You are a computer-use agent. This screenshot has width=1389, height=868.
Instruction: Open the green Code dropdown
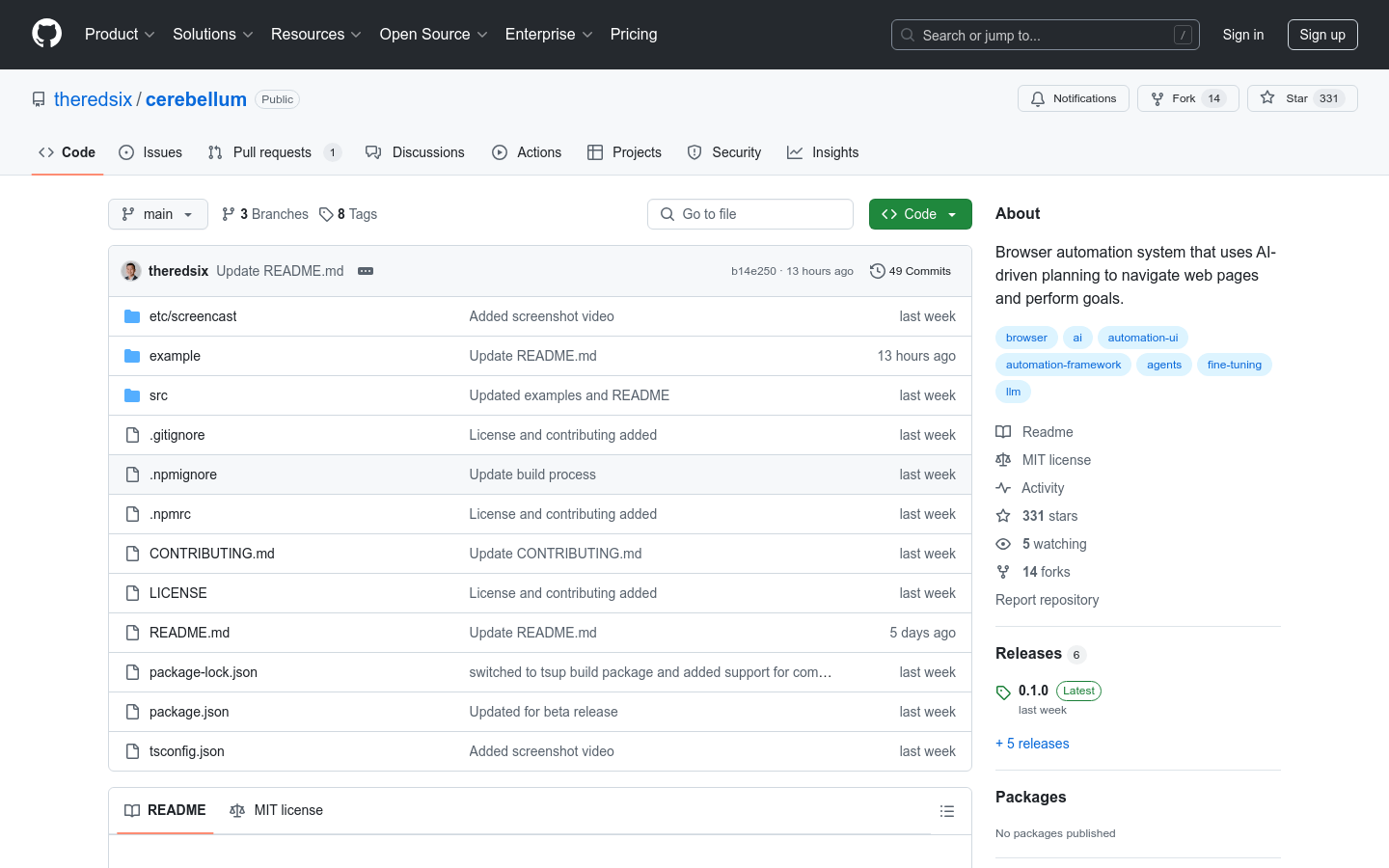pyautogui.click(x=920, y=214)
